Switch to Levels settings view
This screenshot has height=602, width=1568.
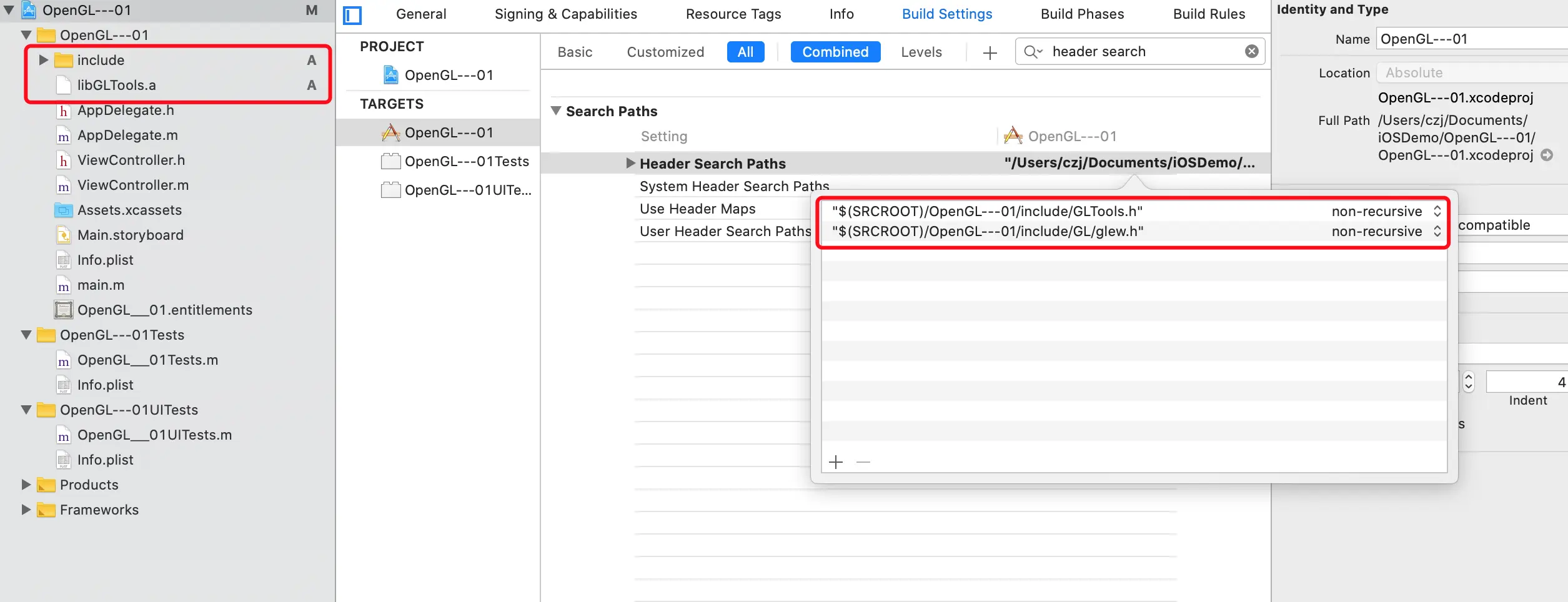coord(921,52)
